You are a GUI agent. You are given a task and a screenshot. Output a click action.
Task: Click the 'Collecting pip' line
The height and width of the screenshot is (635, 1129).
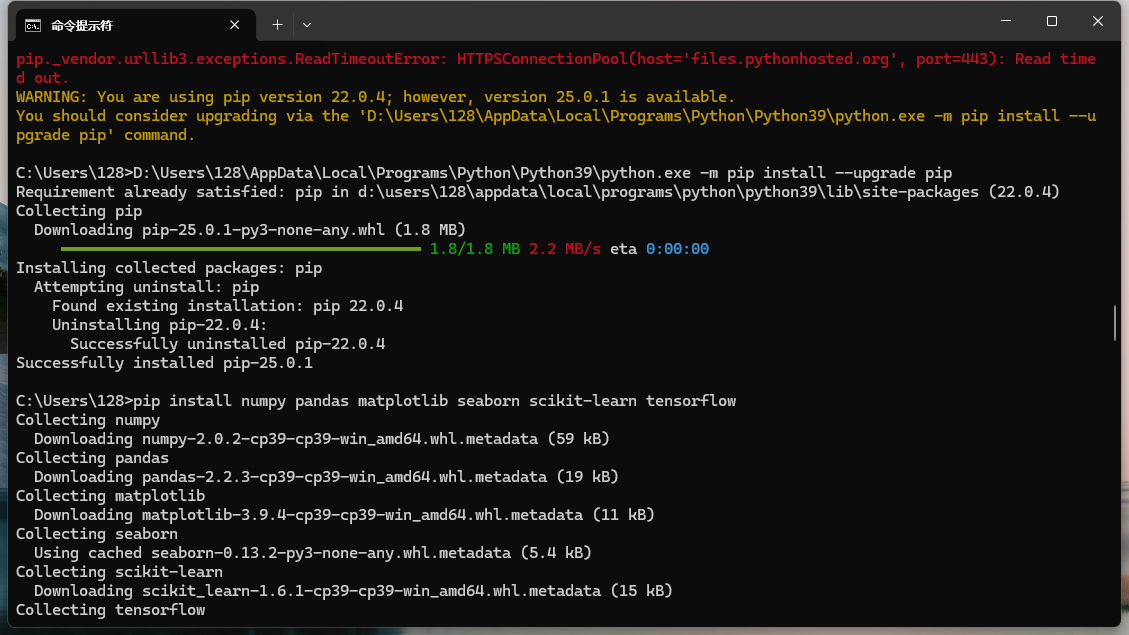click(79, 211)
